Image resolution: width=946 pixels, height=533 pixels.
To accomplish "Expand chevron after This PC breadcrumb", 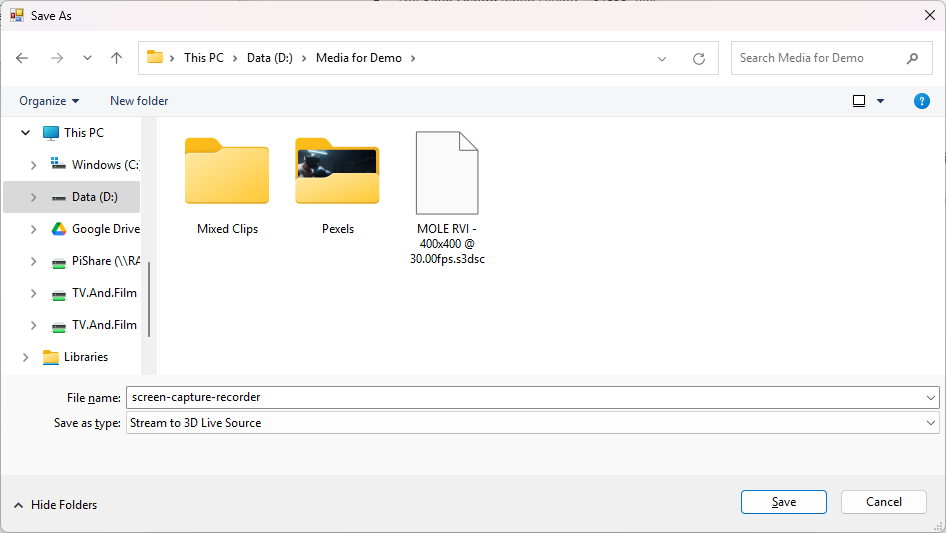I will point(235,58).
